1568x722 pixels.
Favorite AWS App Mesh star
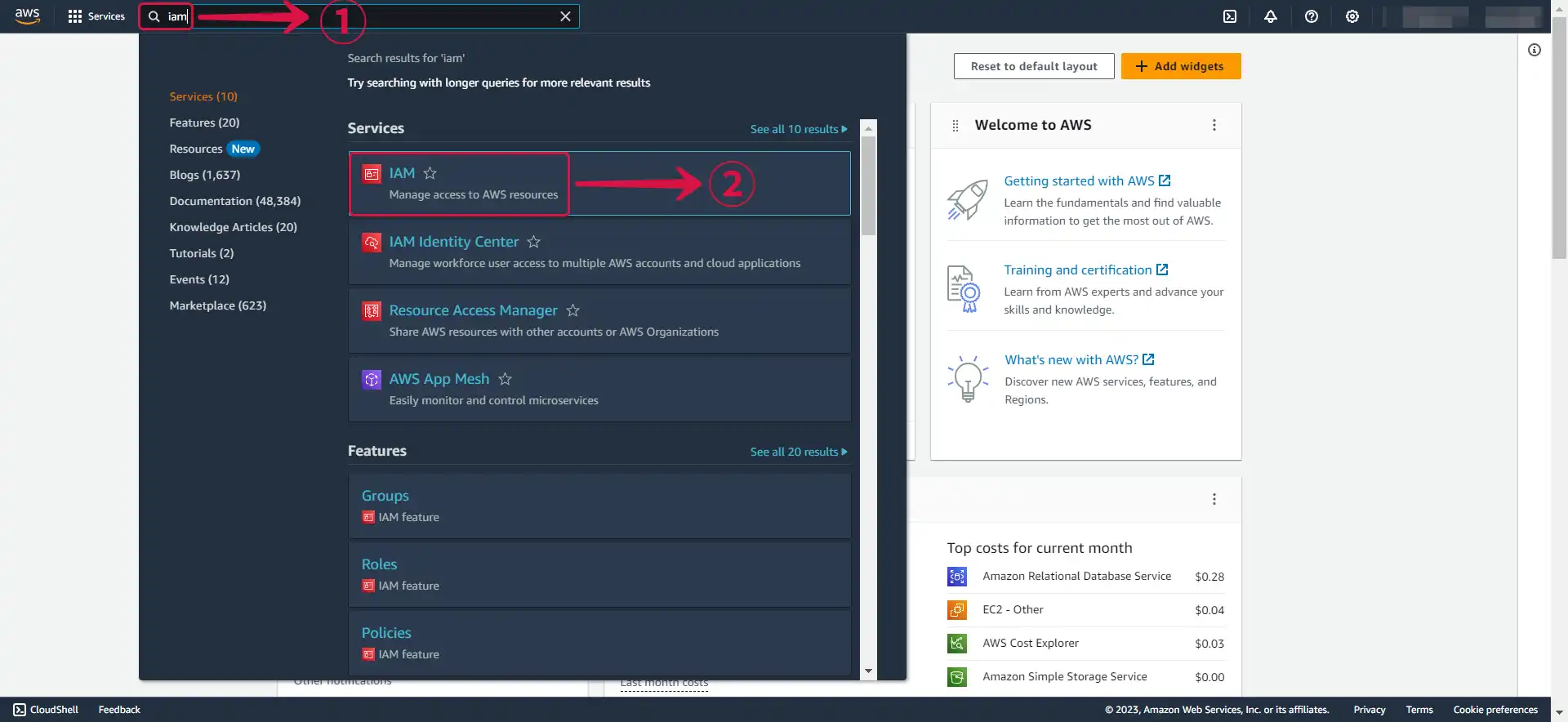(x=506, y=379)
